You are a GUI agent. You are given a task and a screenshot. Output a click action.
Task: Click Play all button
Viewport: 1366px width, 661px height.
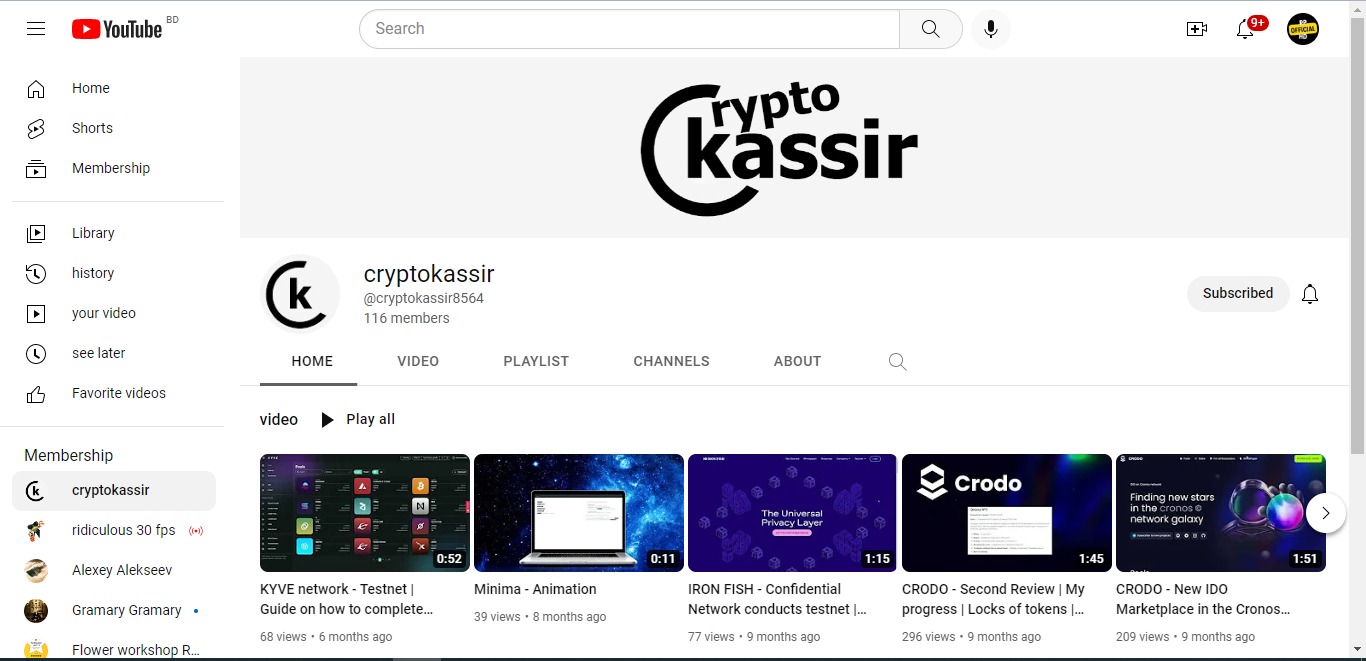tap(357, 419)
